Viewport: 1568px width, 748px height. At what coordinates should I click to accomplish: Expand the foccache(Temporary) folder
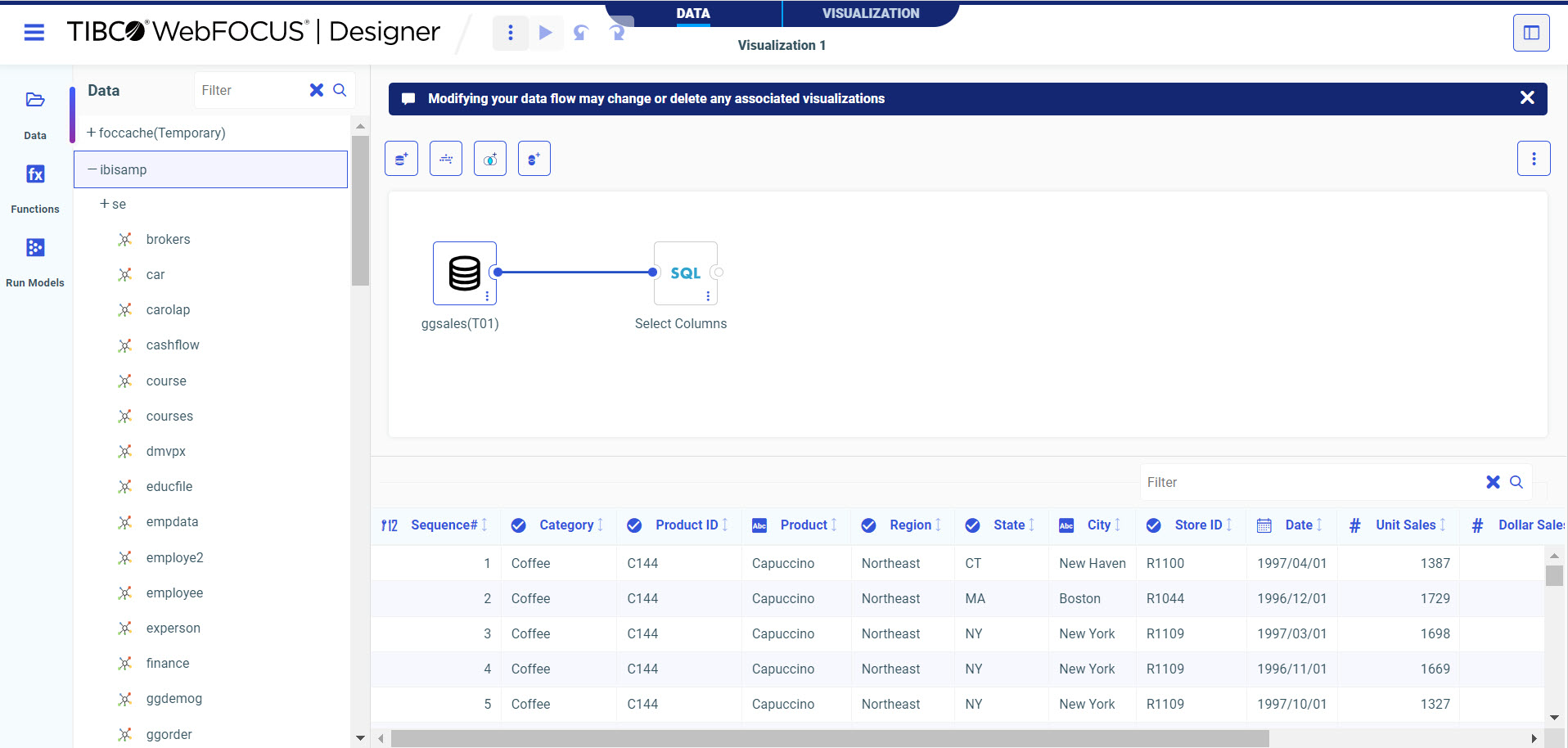coord(91,133)
